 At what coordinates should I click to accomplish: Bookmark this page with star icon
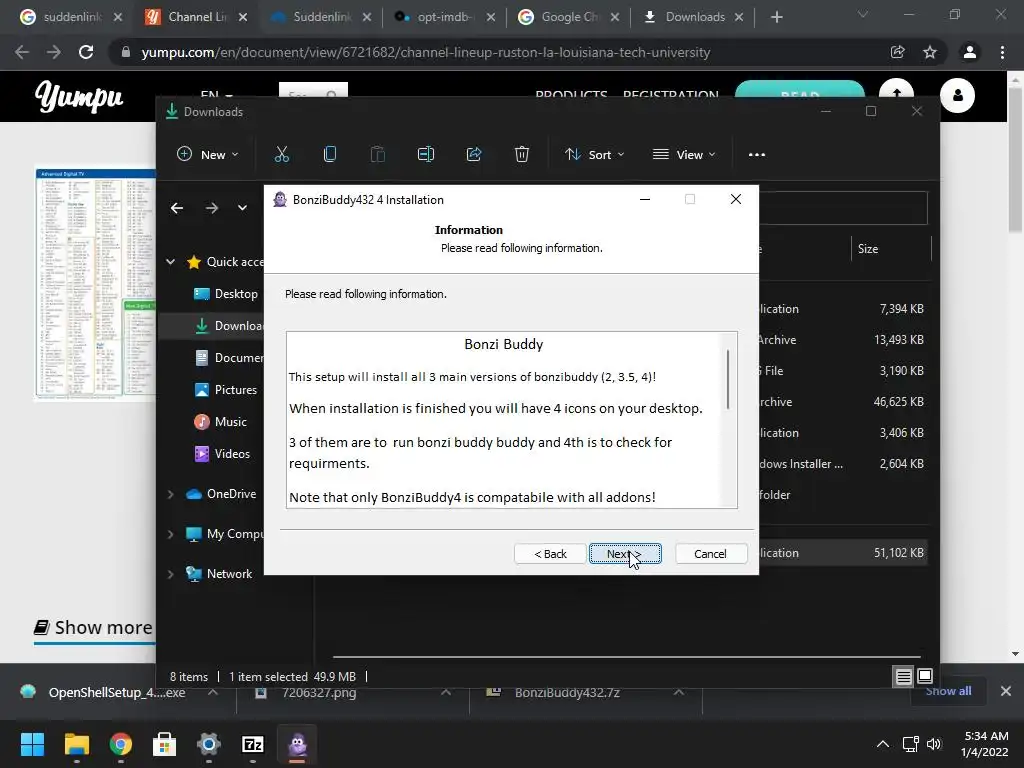(x=930, y=52)
